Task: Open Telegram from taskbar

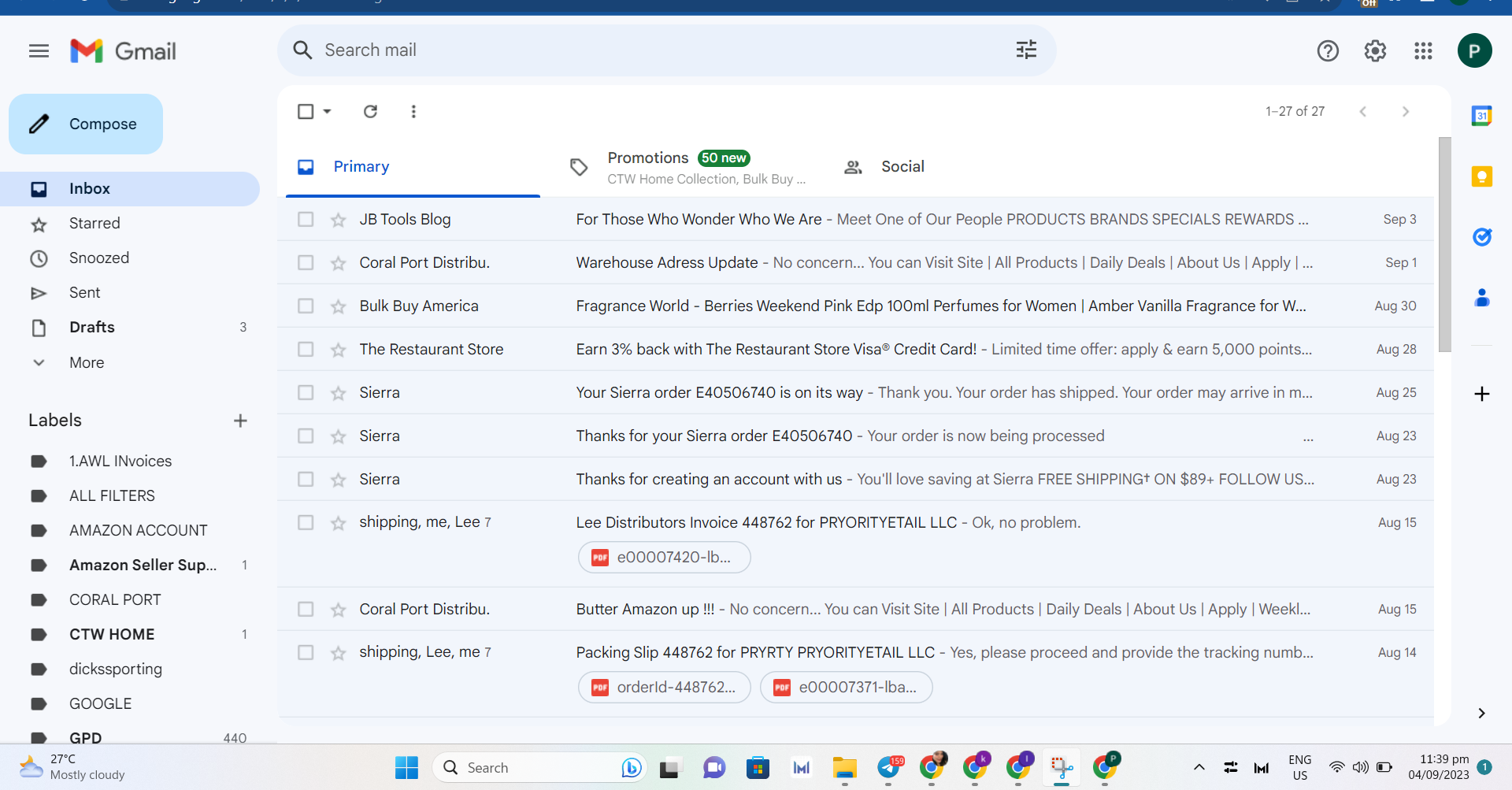Action: coord(889,767)
